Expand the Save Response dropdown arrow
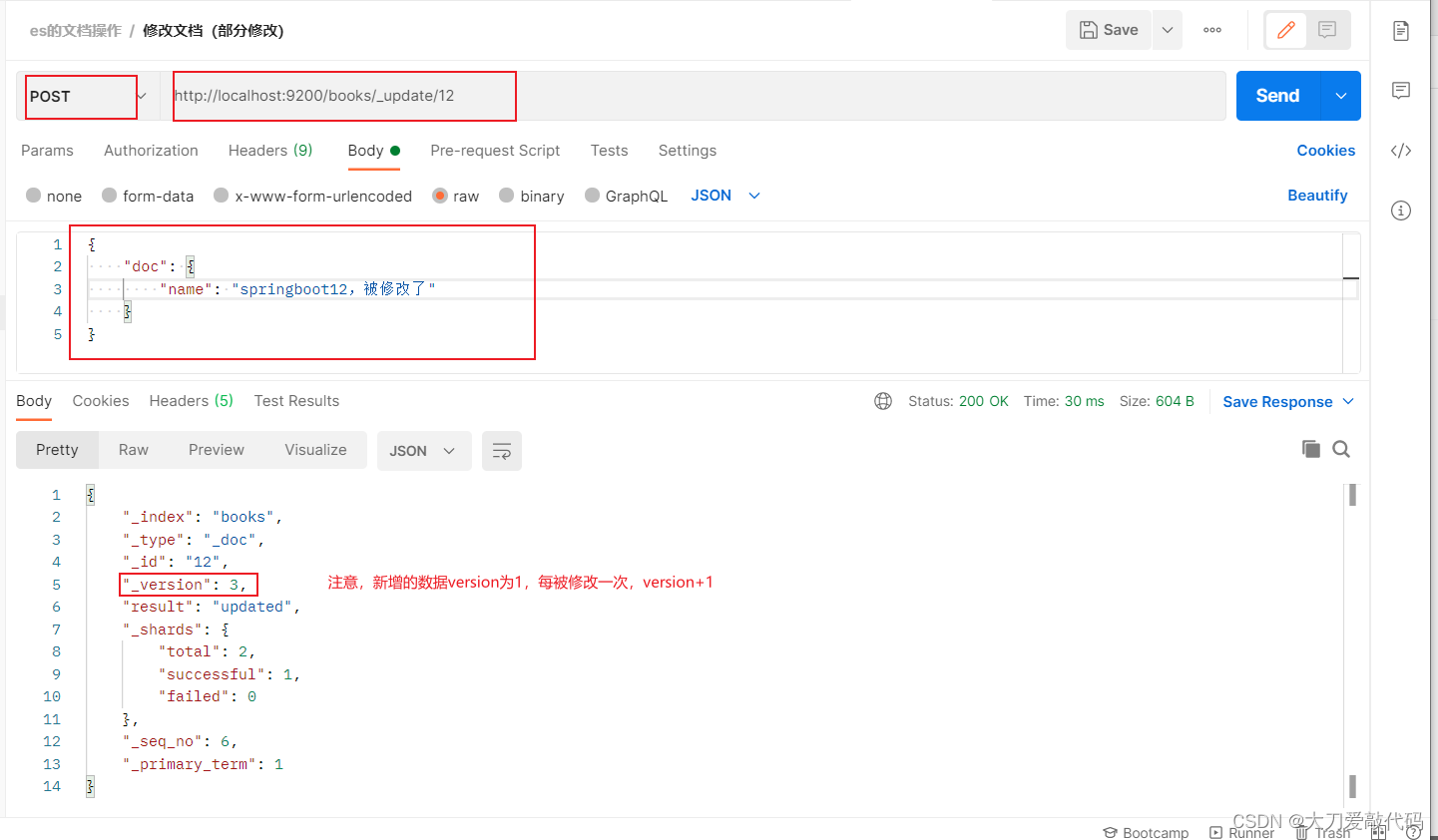Image resolution: width=1438 pixels, height=840 pixels. click(x=1348, y=401)
